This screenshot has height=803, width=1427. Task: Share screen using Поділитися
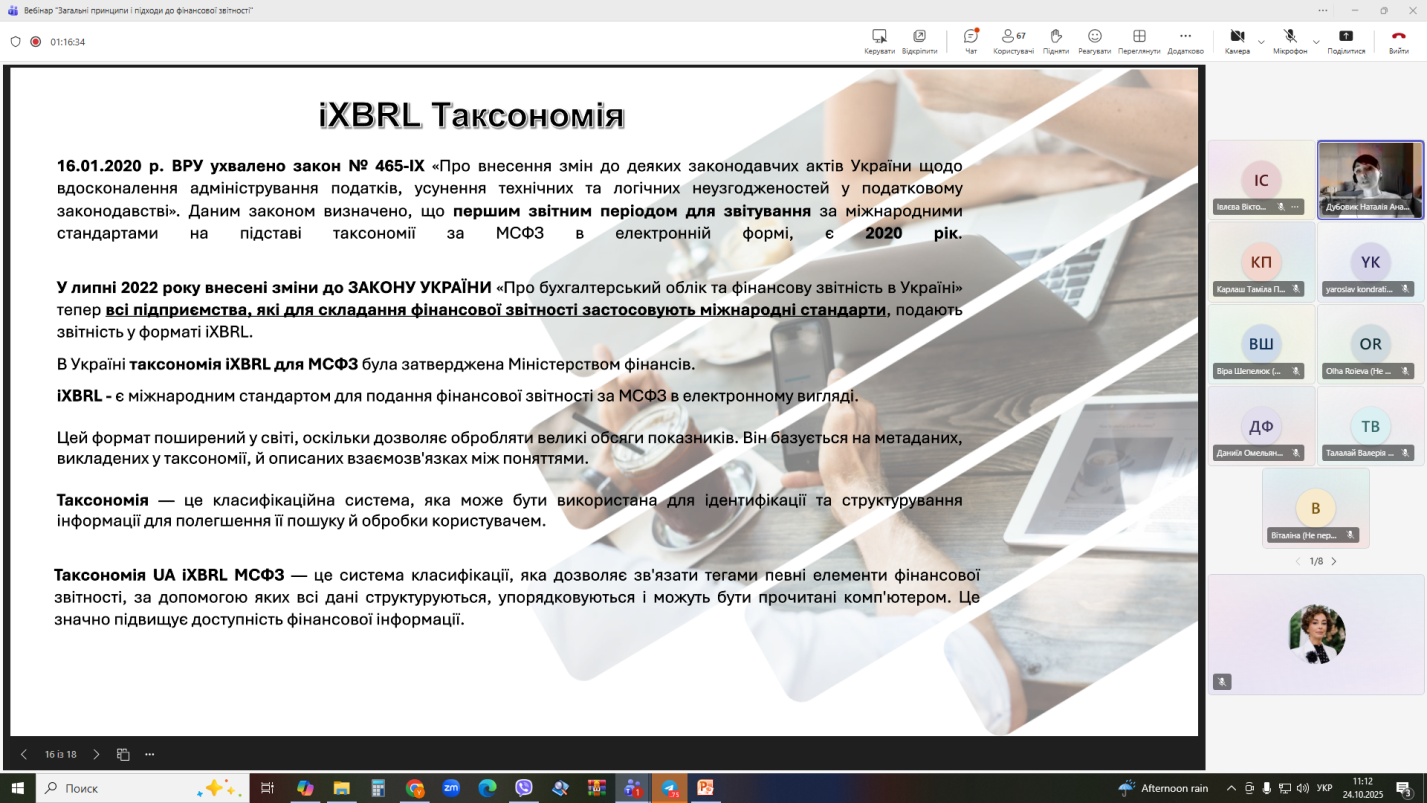click(x=1346, y=41)
